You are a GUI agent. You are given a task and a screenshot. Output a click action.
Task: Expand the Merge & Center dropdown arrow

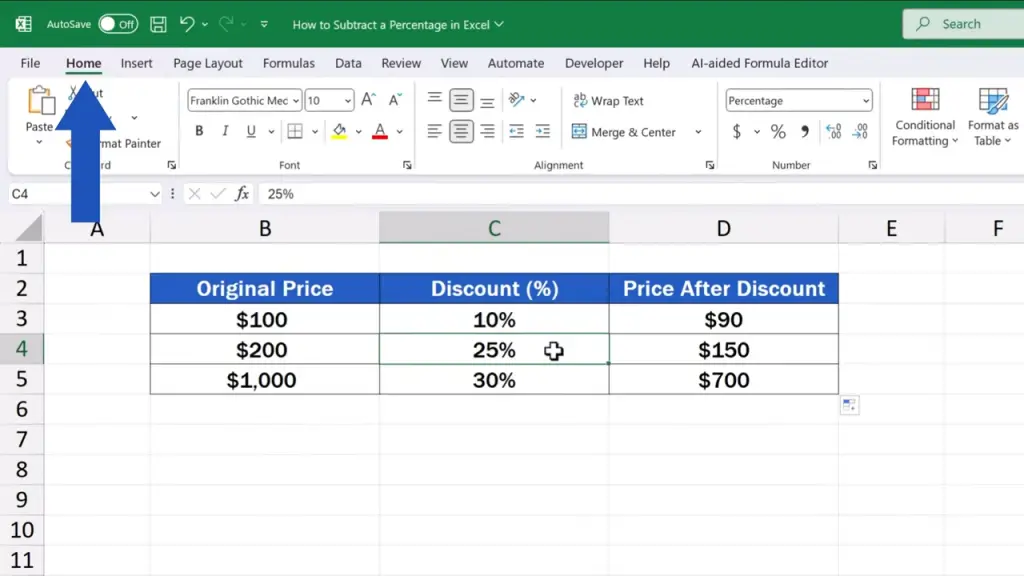click(x=698, y=132)
